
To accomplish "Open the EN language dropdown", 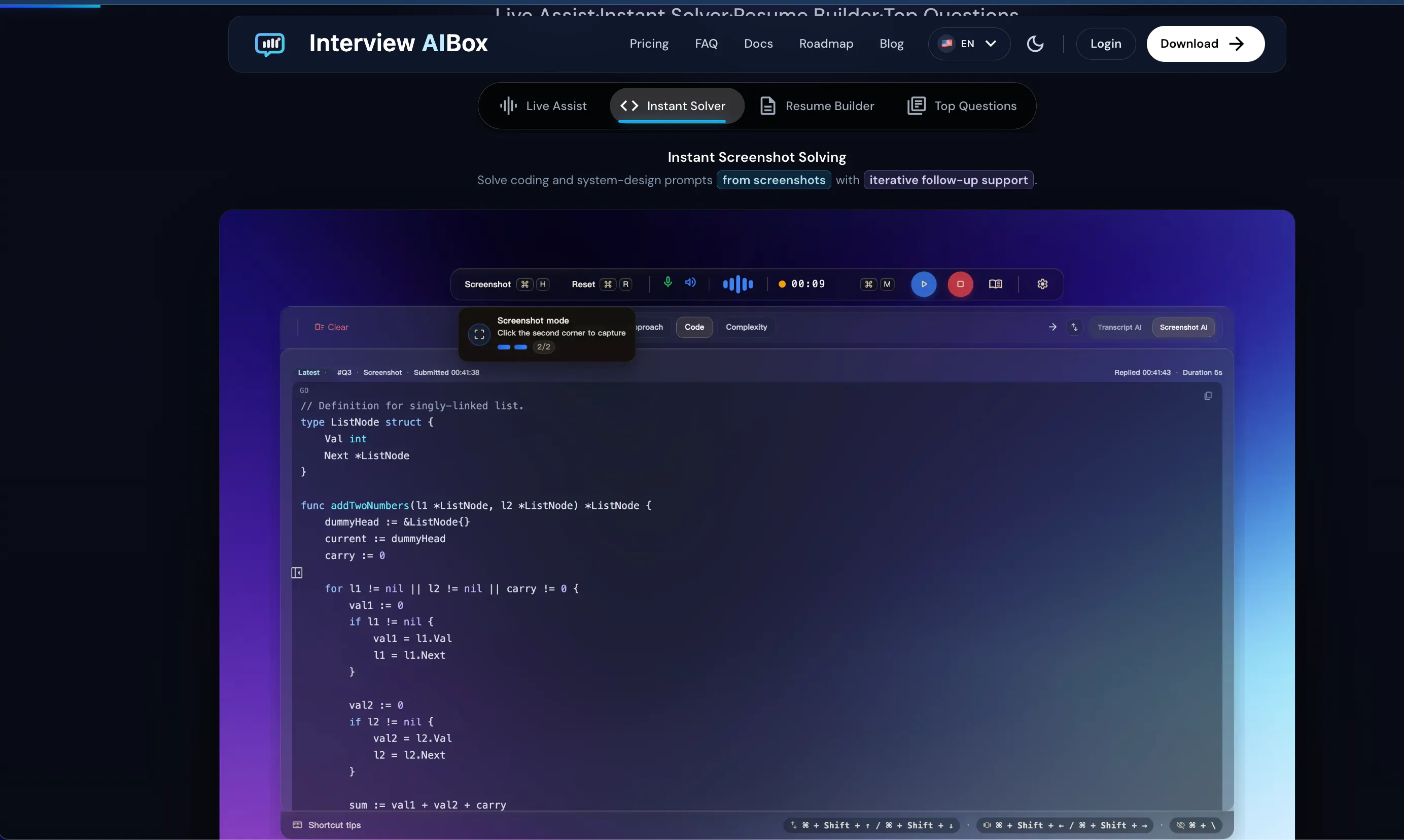I will coord(969,44).
